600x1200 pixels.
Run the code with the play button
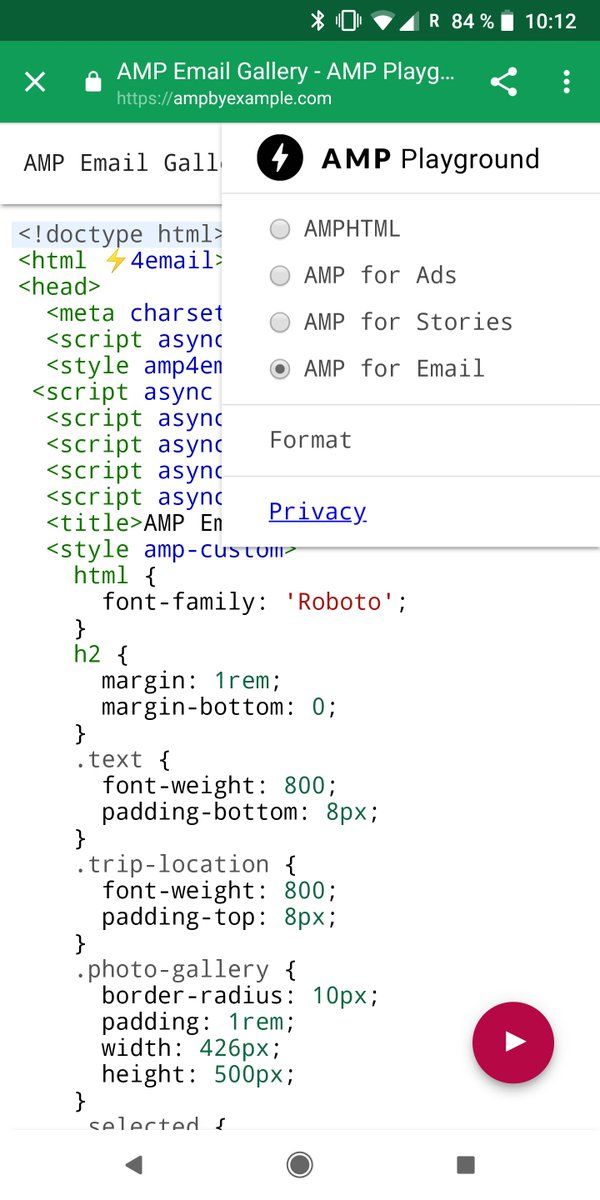(513, 1042)
